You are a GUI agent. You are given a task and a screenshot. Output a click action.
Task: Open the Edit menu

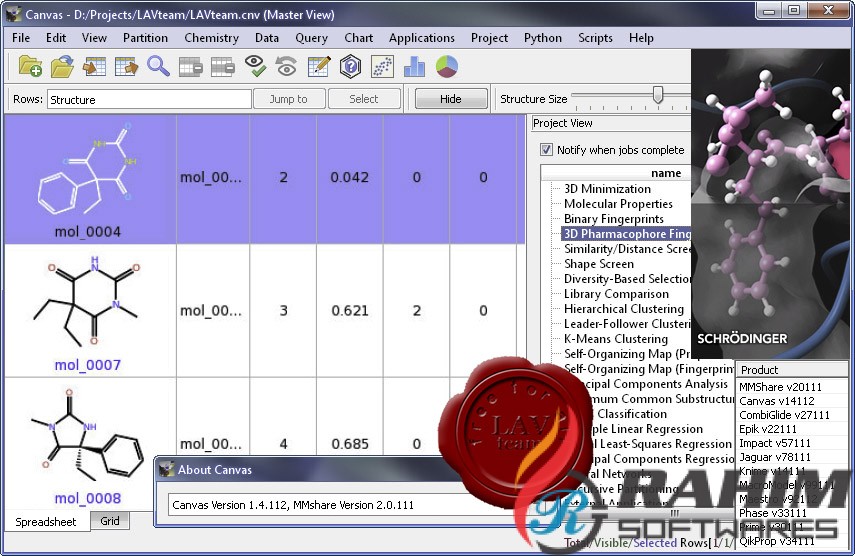56,38
